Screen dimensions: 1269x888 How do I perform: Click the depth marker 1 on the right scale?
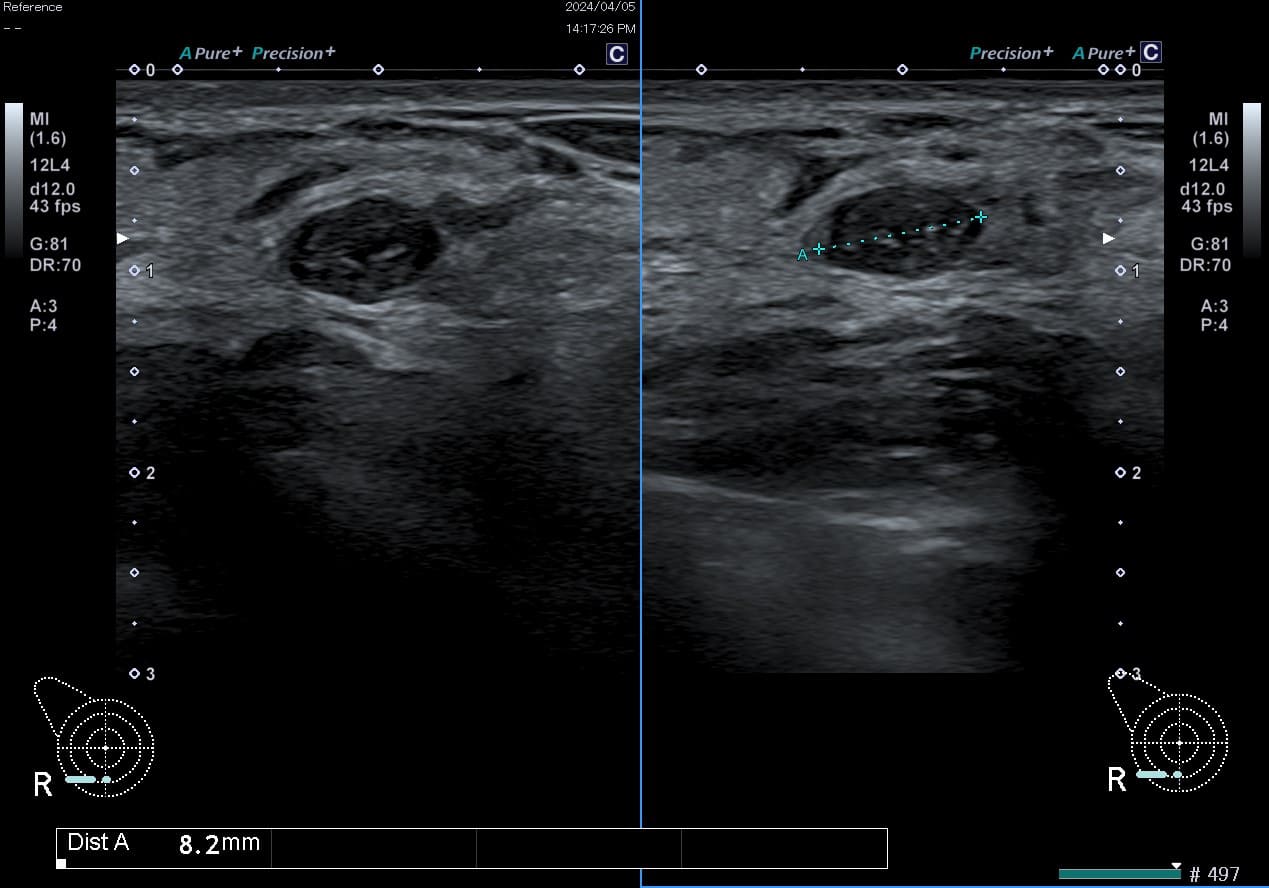[1136, 271]
